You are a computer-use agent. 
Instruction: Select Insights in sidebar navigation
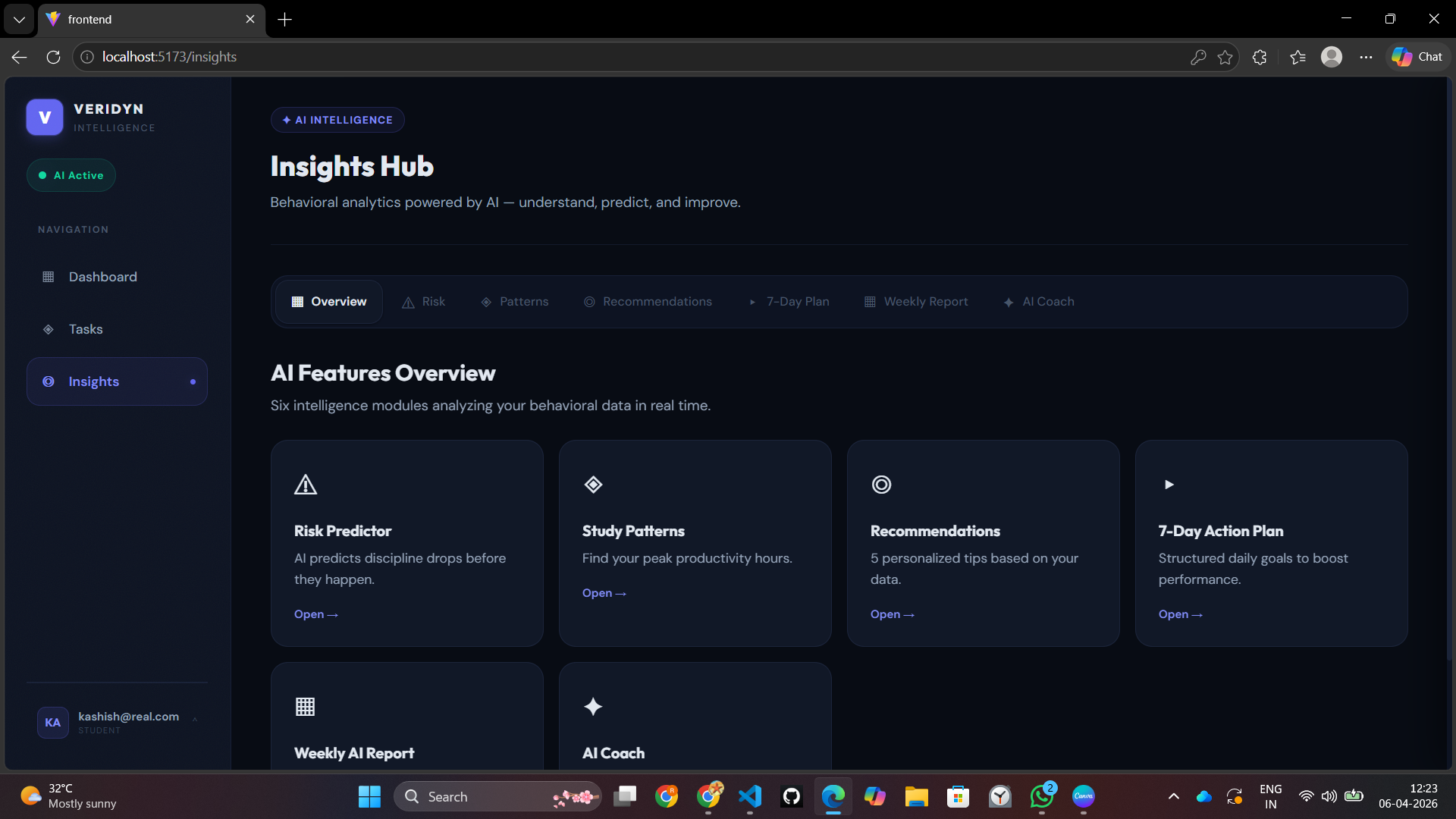pyautogui.click(x=117, y=381)
